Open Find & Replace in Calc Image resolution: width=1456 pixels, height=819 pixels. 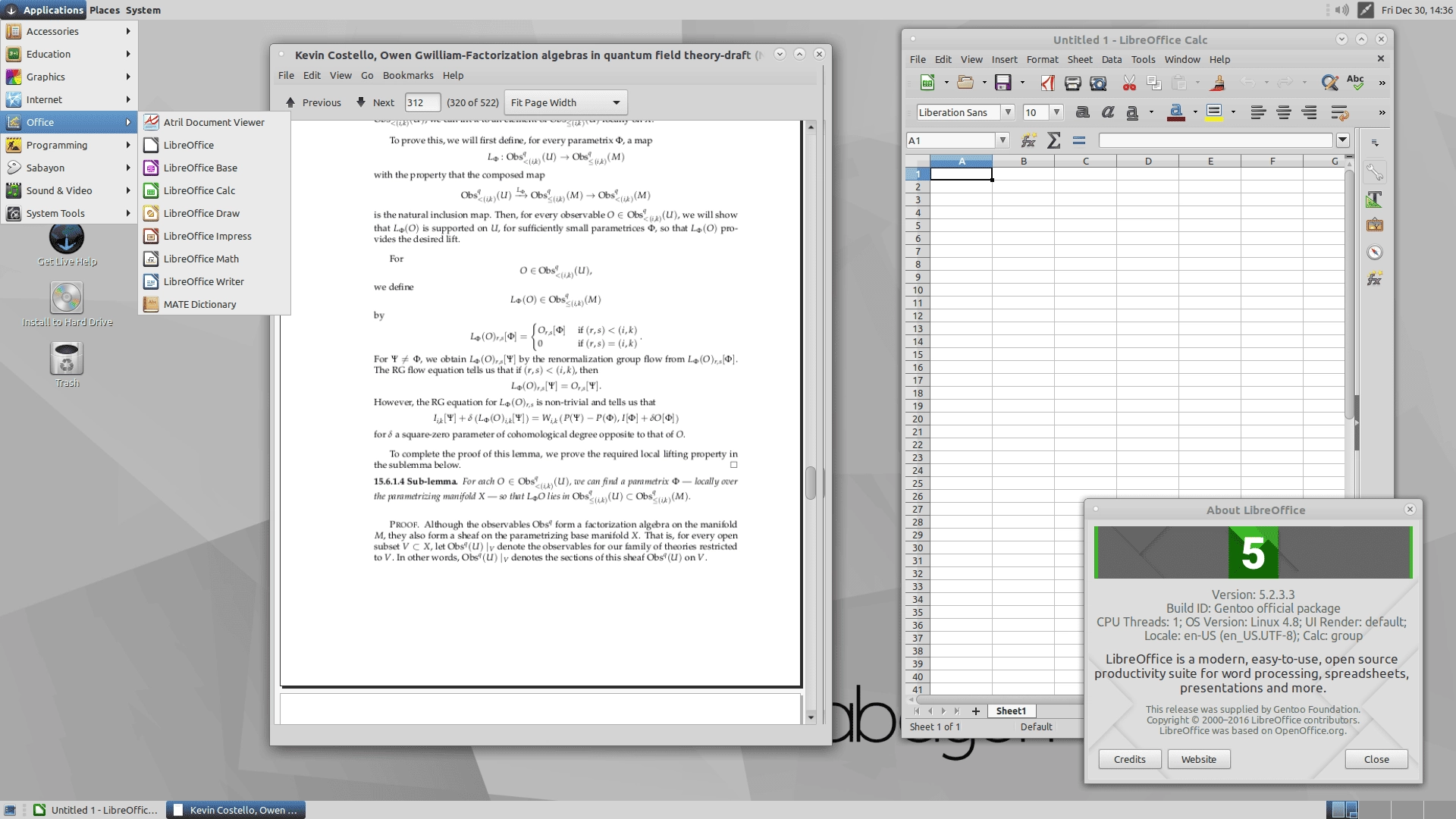1329,83
